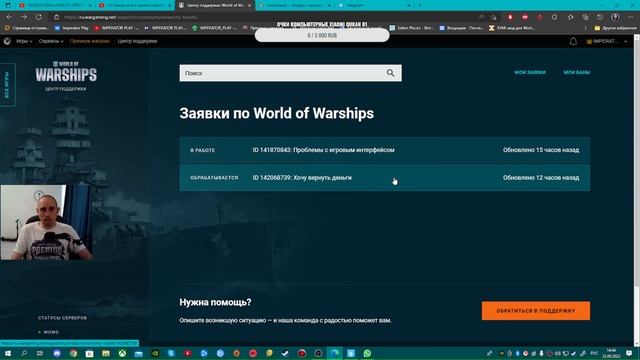Open the Центр поддержки menu item
Viewport: 640px width, 360px height.
click(137, 41)
